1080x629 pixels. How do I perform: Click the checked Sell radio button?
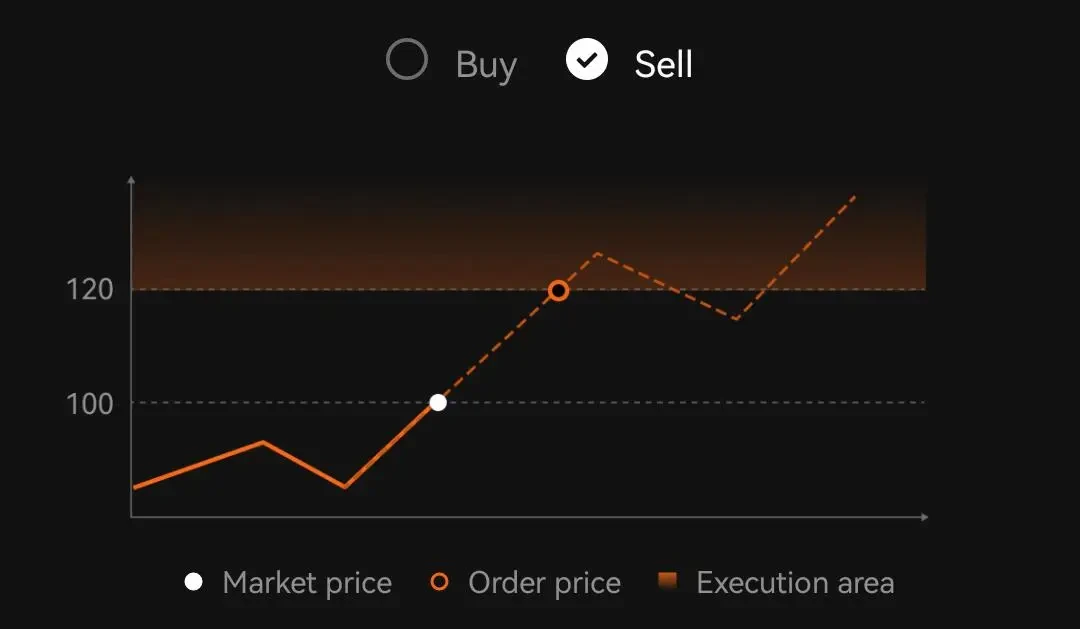click(587, 60)
